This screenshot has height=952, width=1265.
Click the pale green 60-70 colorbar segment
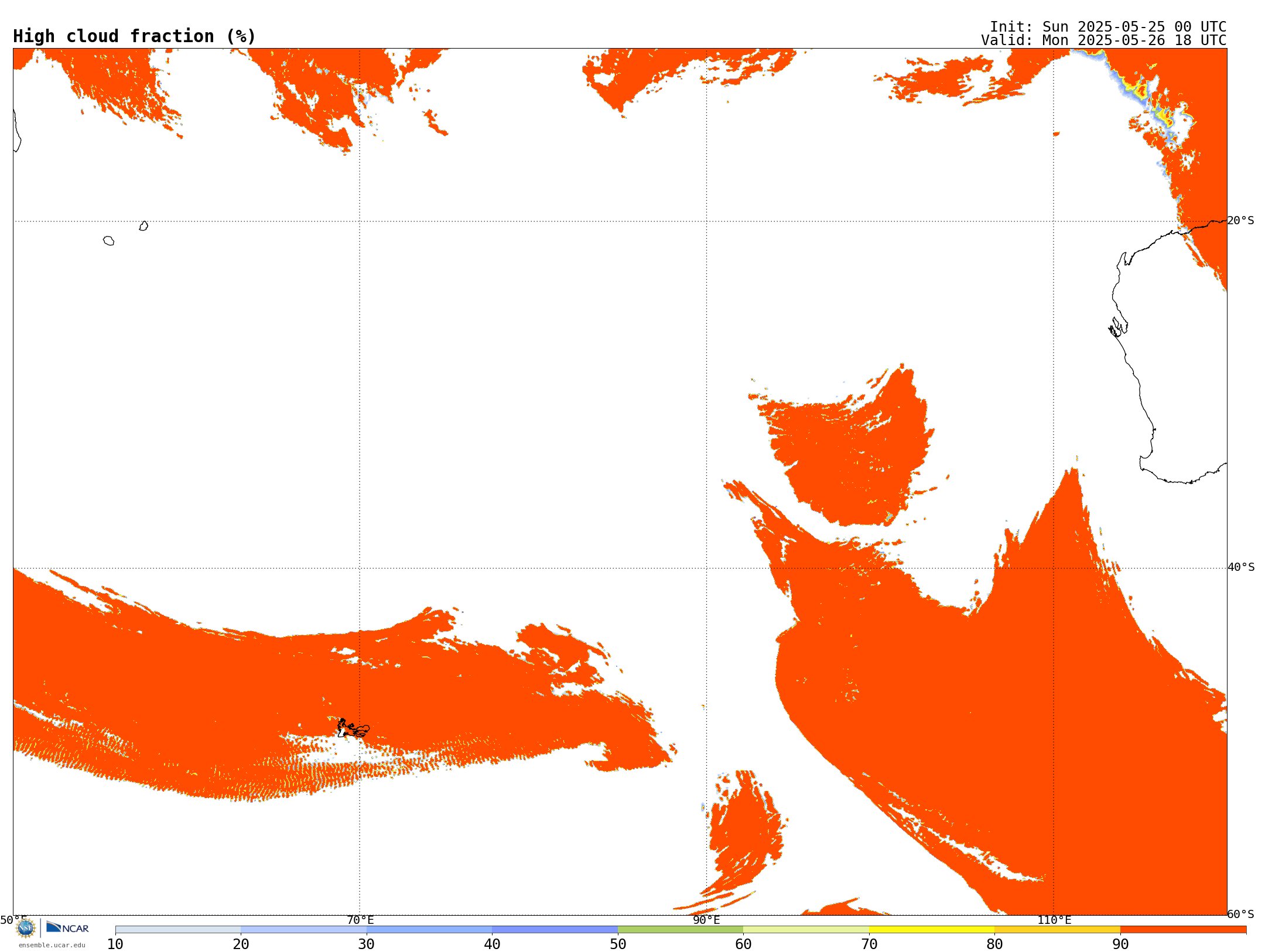coord(806,929)
